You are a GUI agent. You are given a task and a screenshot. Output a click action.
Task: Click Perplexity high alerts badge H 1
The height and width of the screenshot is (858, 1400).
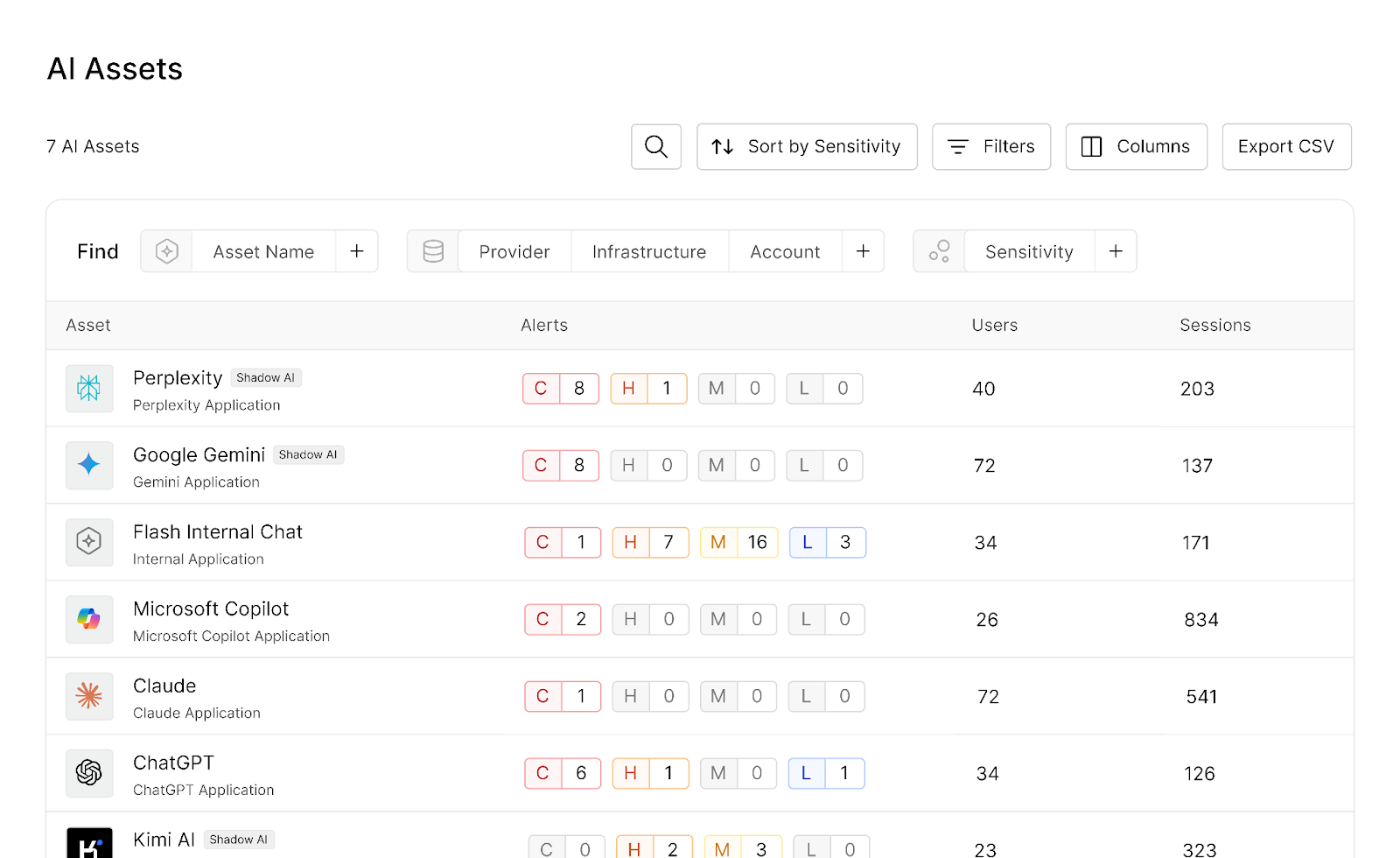(648, 388)
